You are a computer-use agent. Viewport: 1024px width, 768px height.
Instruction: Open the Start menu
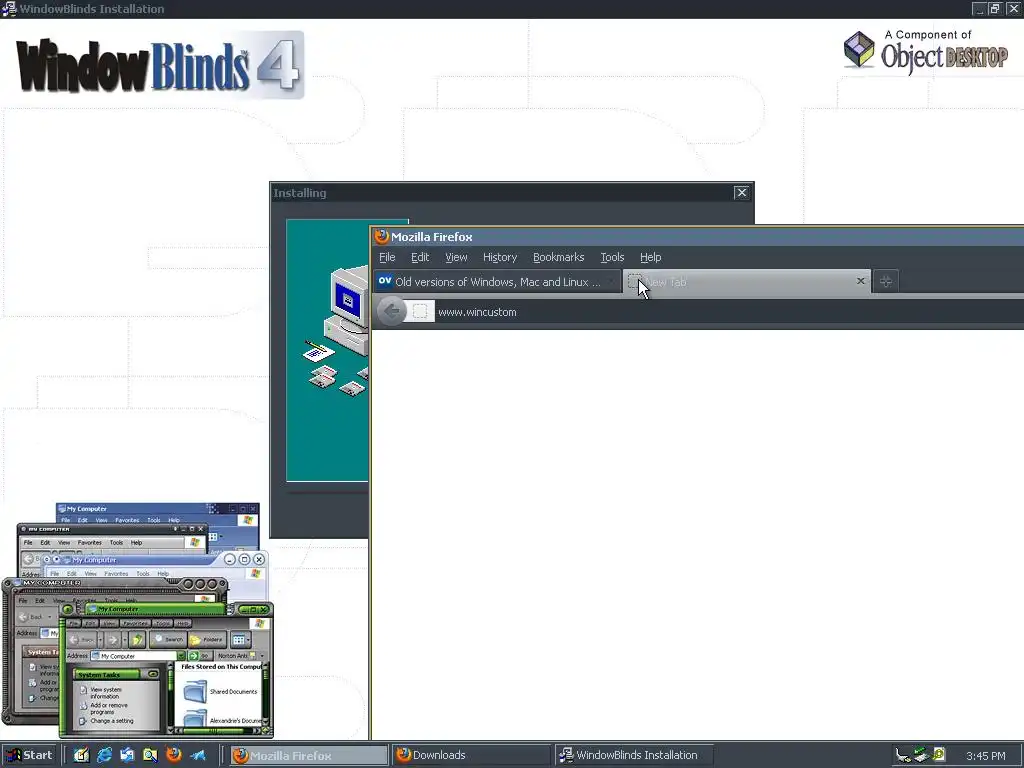click(x=29, y=755)
